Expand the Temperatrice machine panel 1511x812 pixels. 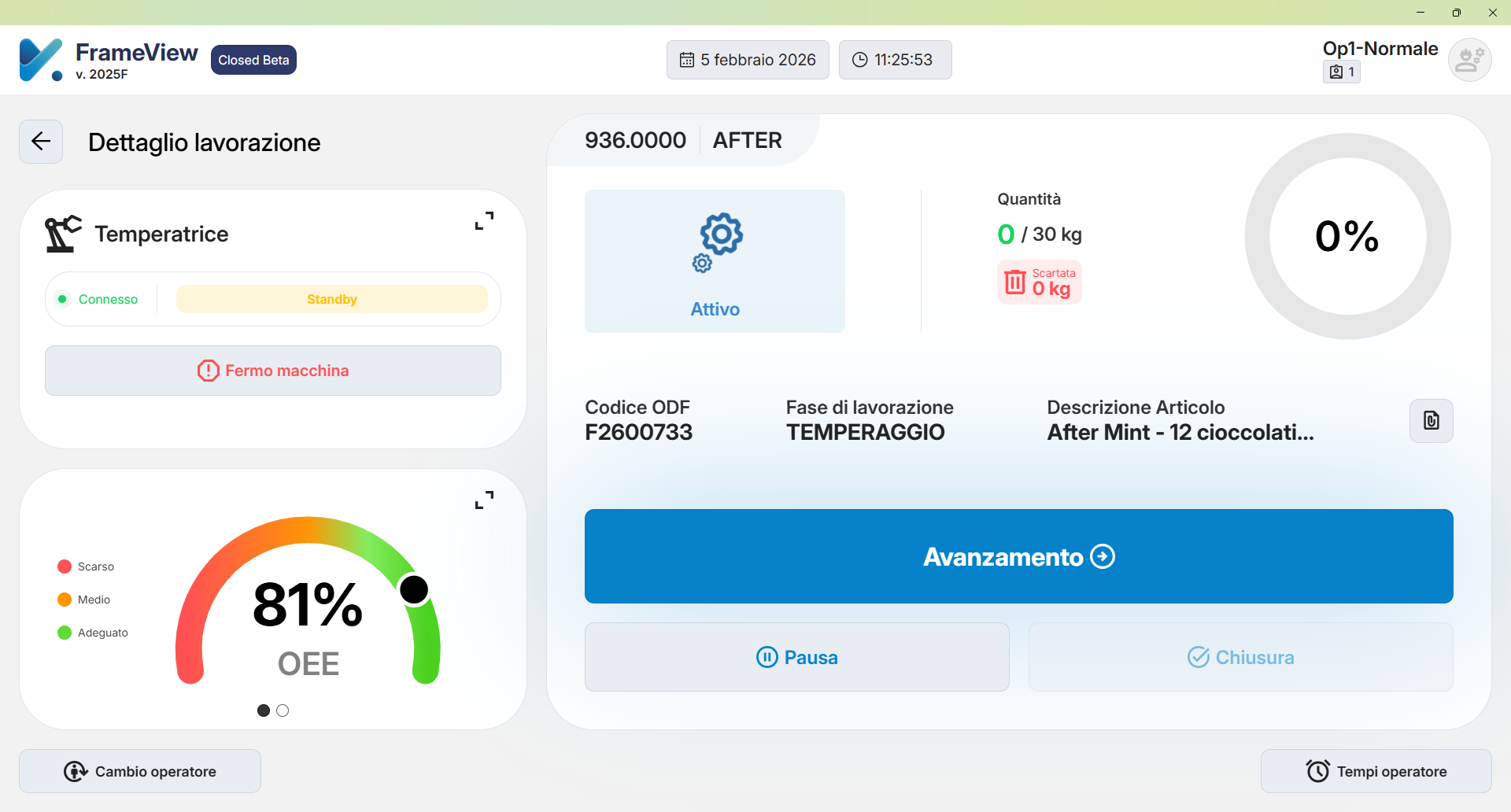point(485,221)
